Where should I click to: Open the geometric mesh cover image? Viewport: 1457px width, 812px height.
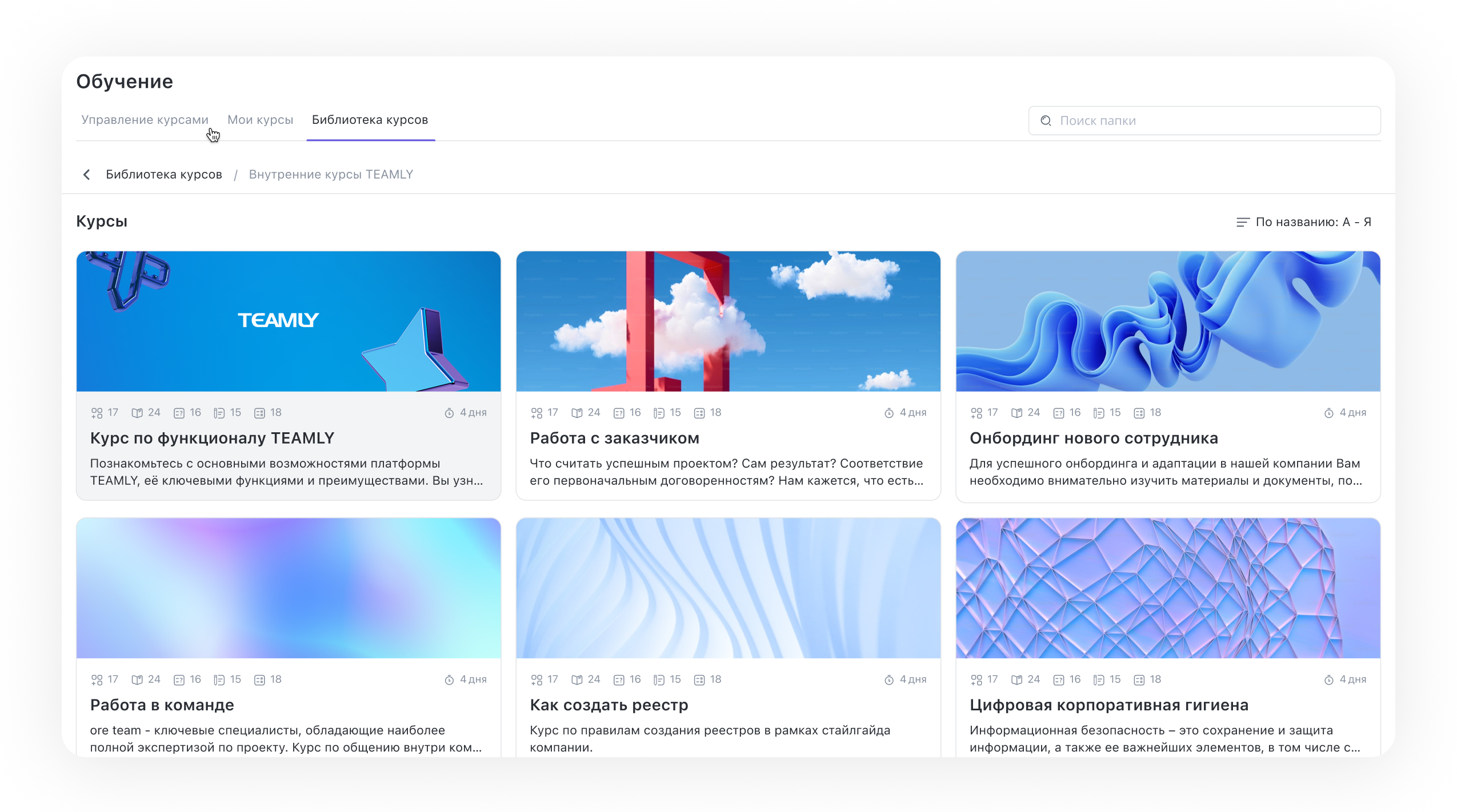[x=1168, y=588]
